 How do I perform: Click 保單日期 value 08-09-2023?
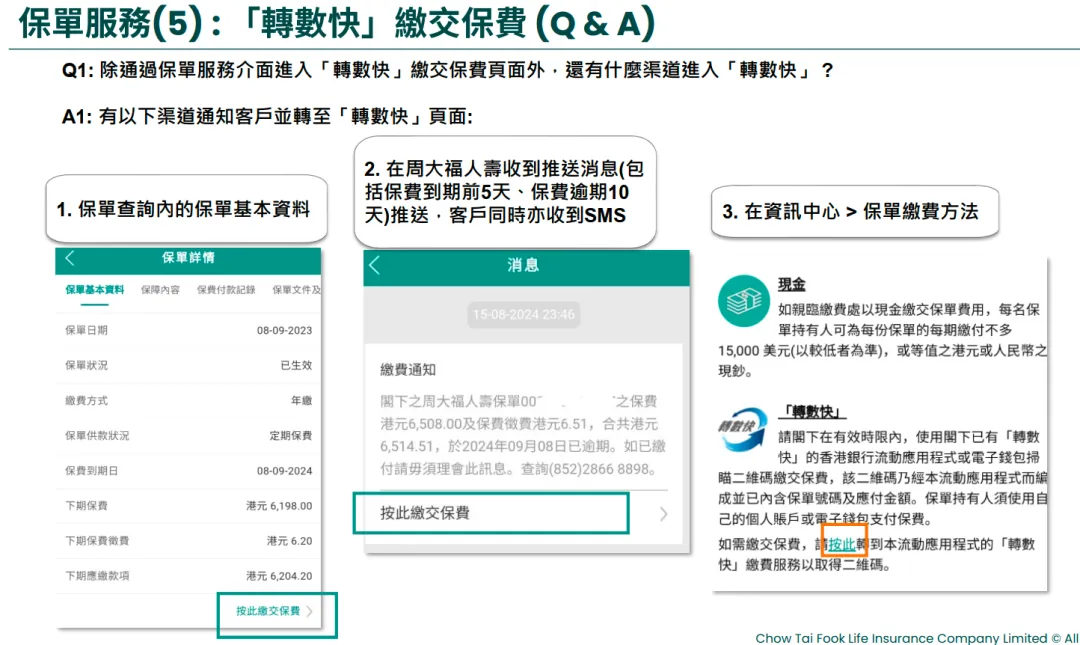(x=284, y=331)
